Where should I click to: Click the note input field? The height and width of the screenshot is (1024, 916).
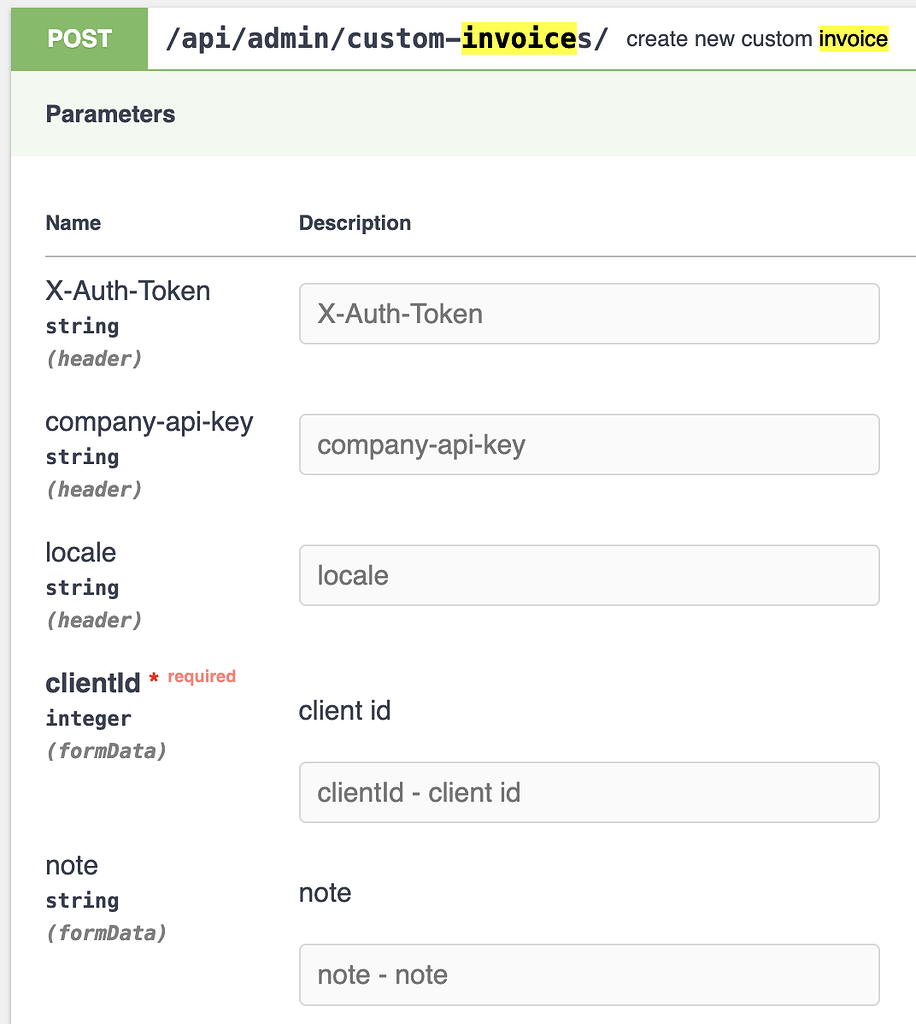589,974
